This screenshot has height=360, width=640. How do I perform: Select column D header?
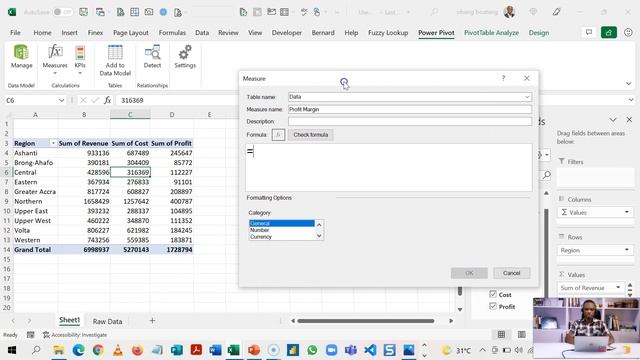coord(171,115)
